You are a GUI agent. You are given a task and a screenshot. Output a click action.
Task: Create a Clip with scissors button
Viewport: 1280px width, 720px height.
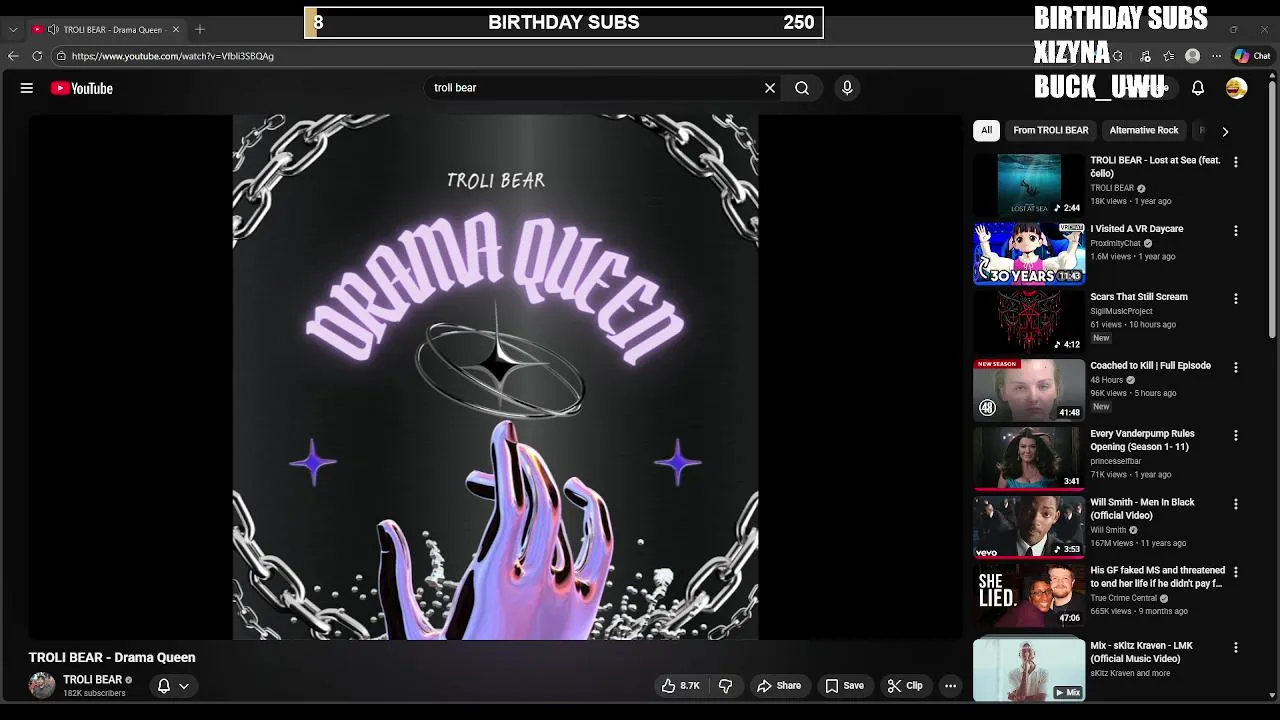[x=905, y=686]
